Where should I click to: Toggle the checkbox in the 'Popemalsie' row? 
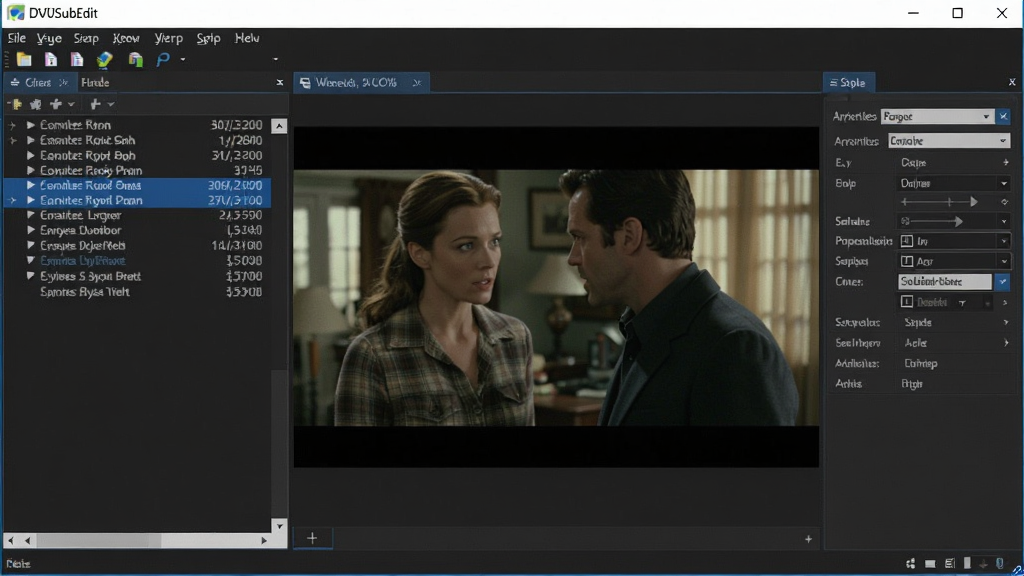tap(906, 241)
